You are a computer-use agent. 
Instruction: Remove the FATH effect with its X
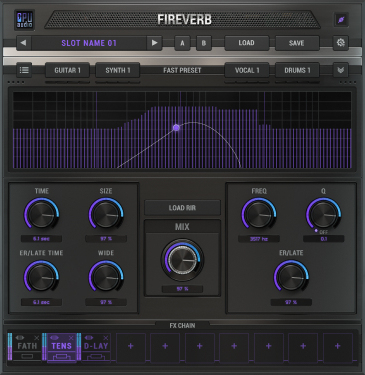(37, 338)
